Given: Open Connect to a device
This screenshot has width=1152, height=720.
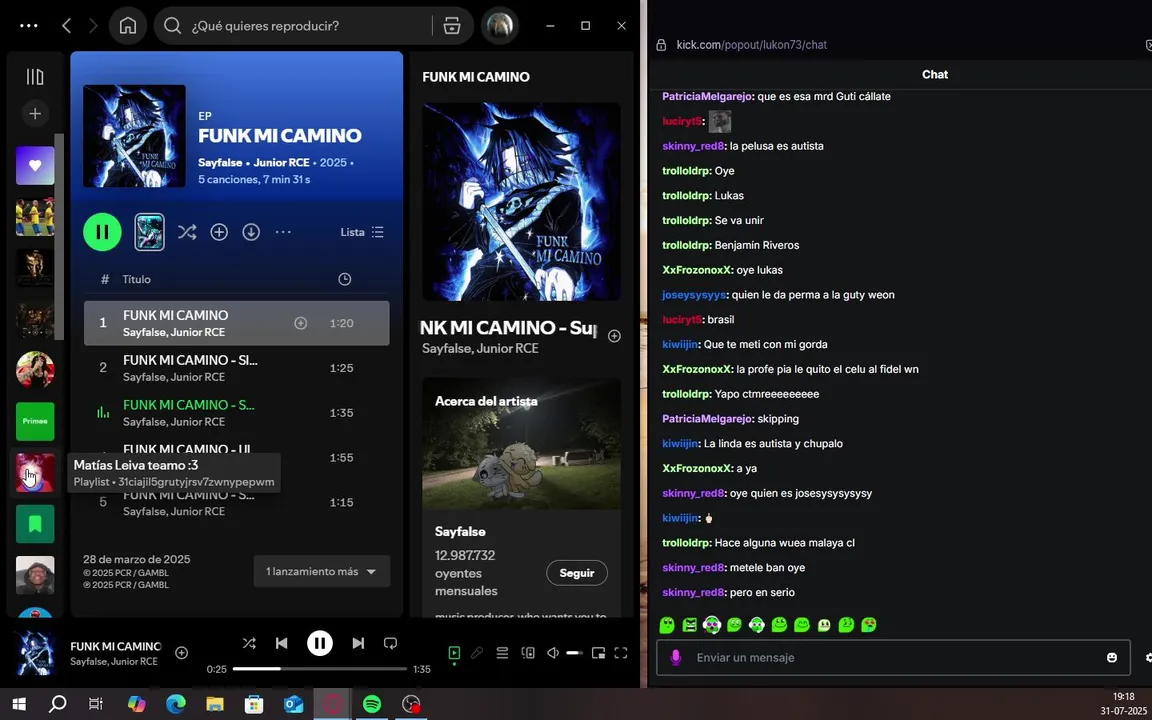Looking at the screenshot, I should [x=528, y=652].
